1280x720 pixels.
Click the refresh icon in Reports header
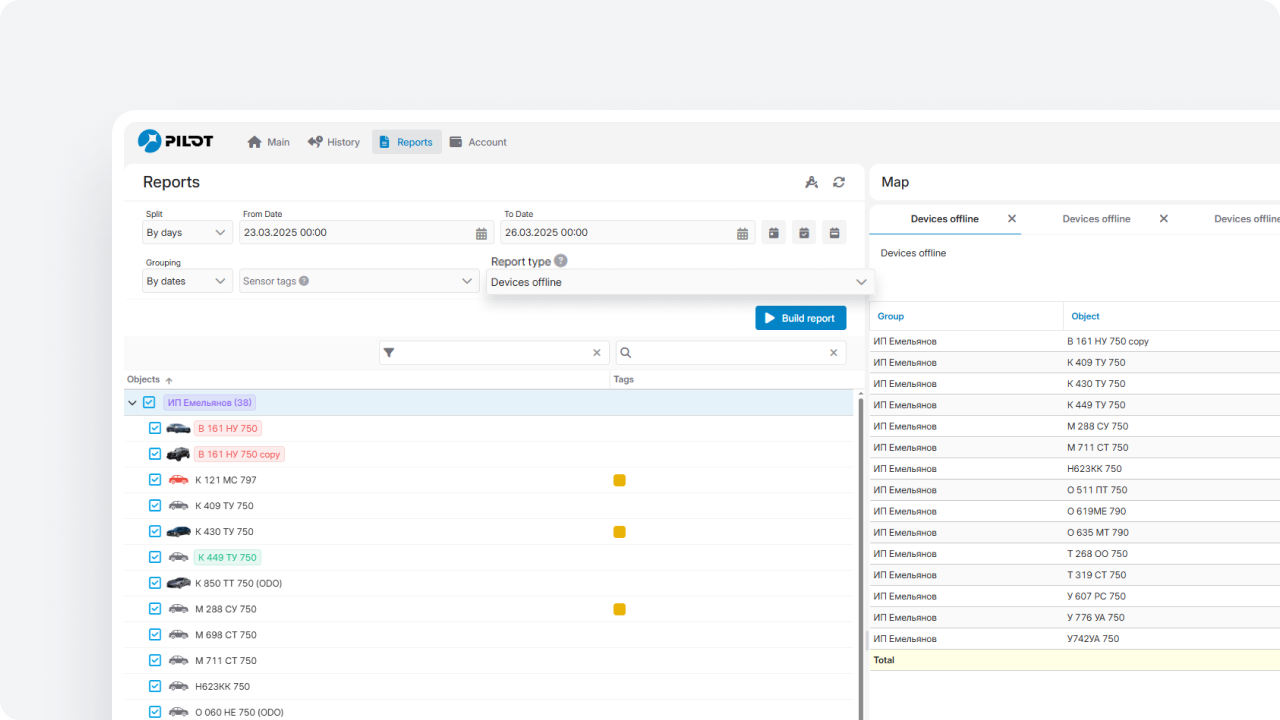[x=839, y=182]
